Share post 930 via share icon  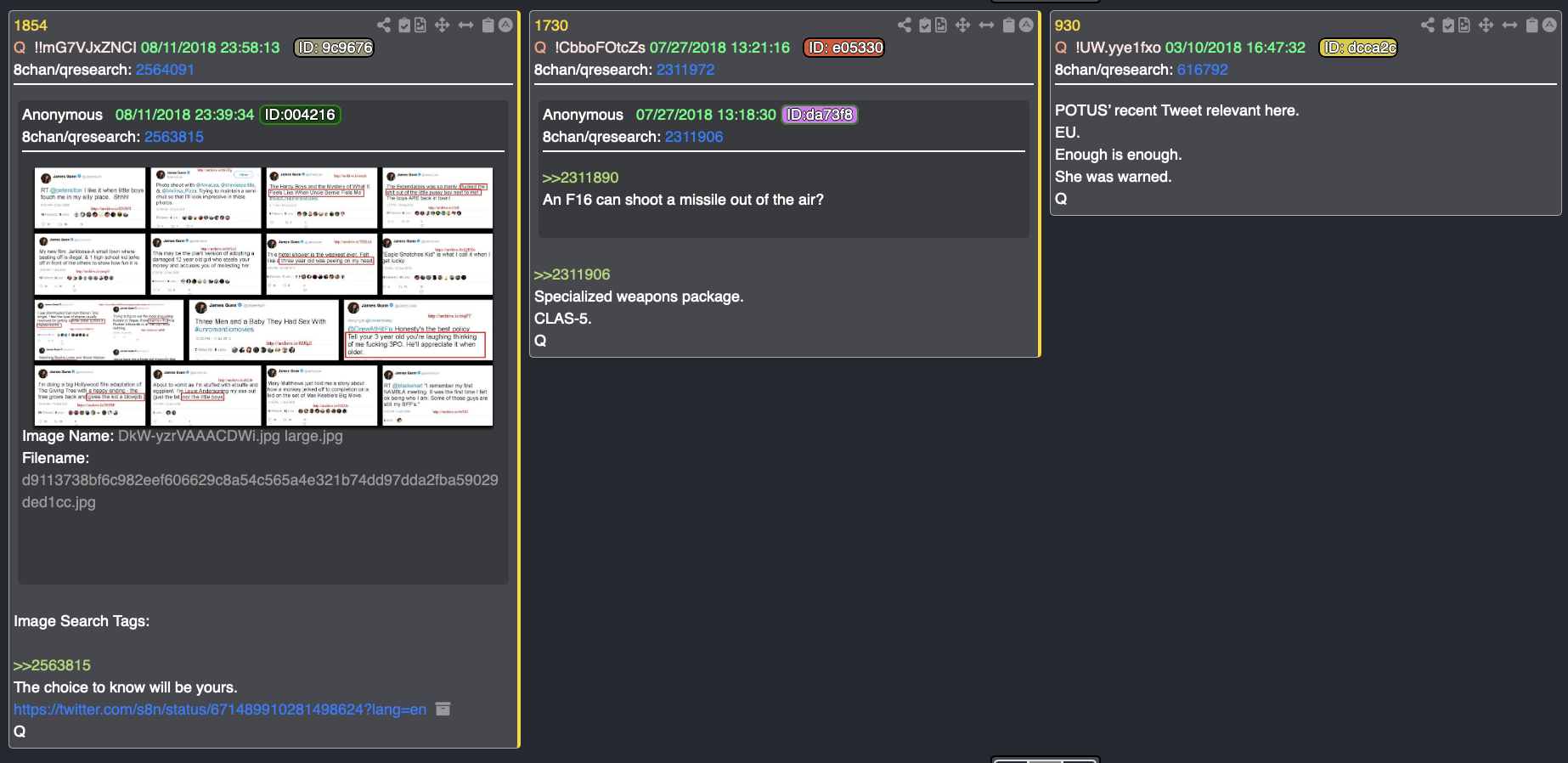1428,25
